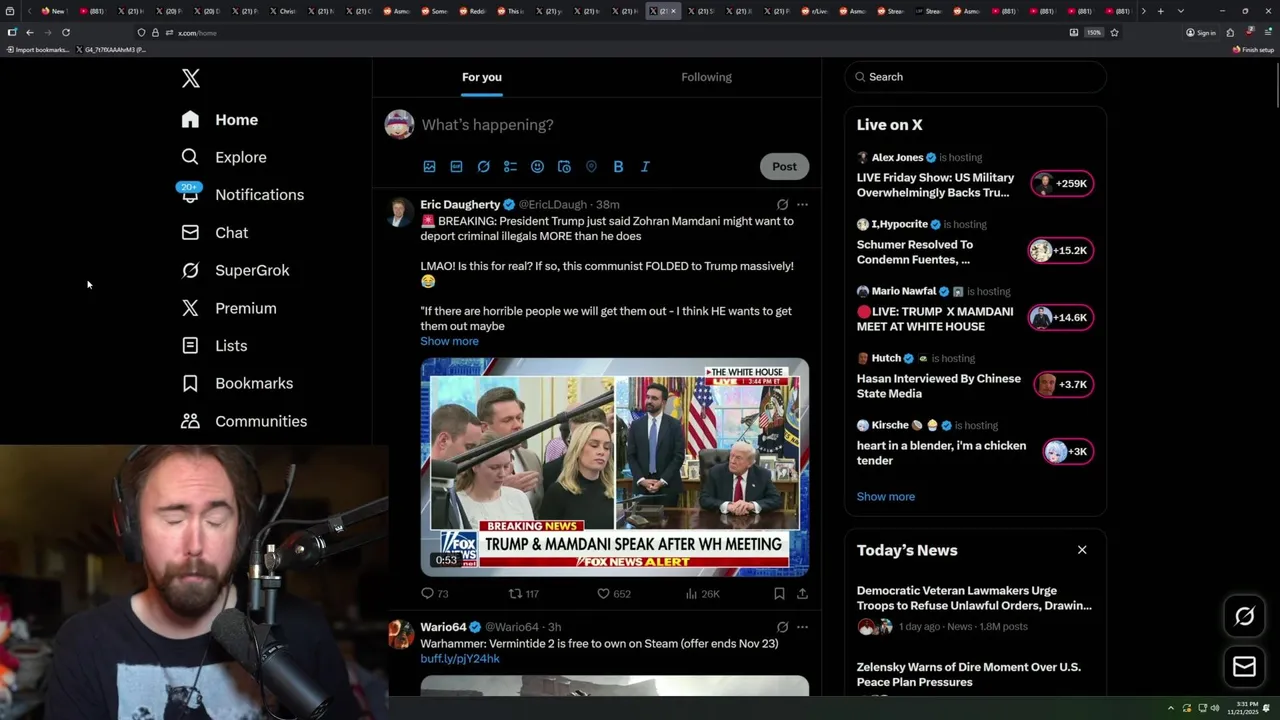Close the Today's News panel
Image resolution: width=1280 pixels, height=720 pixels.
click(1082, 550)
